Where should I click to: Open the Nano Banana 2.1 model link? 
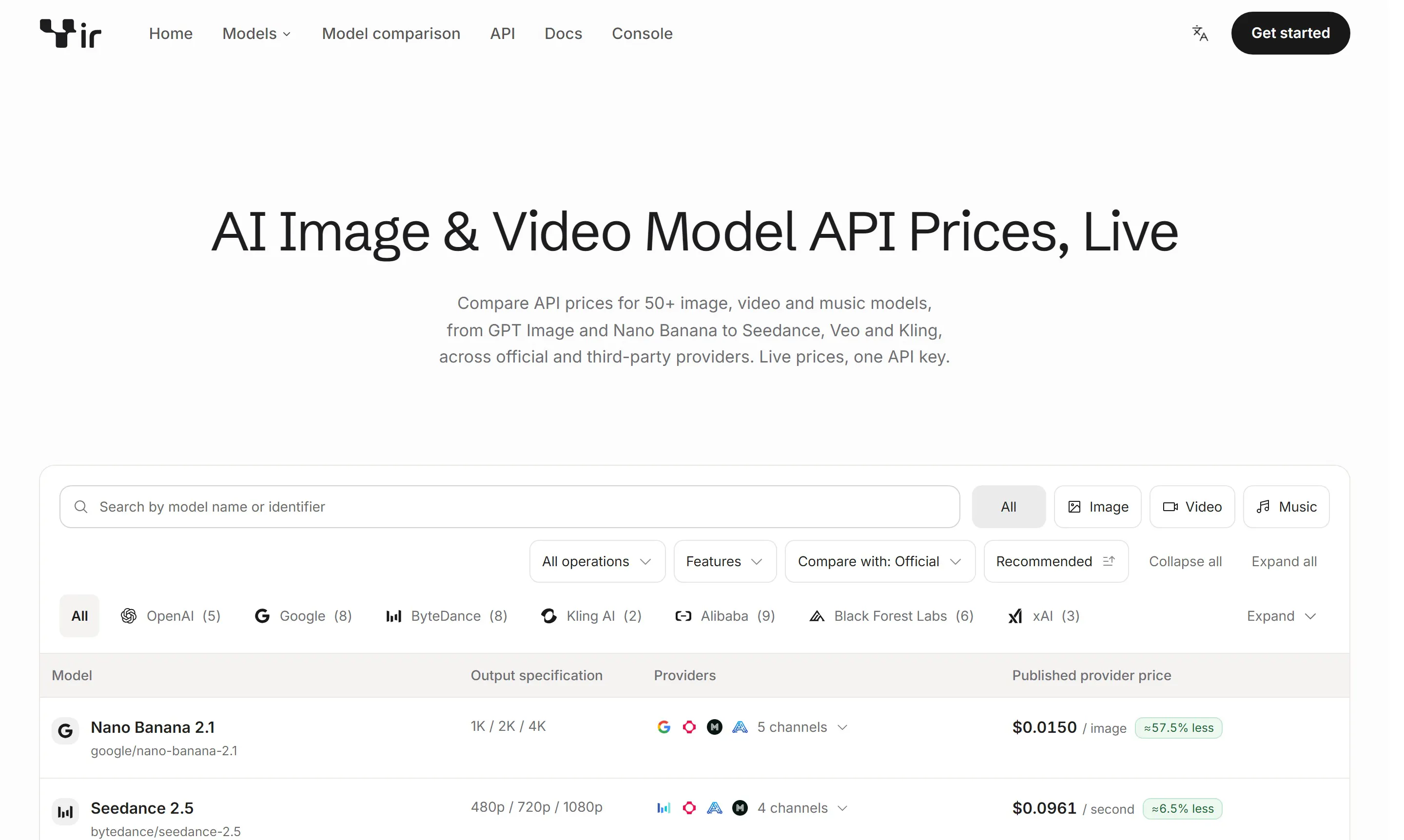(153, 727)
